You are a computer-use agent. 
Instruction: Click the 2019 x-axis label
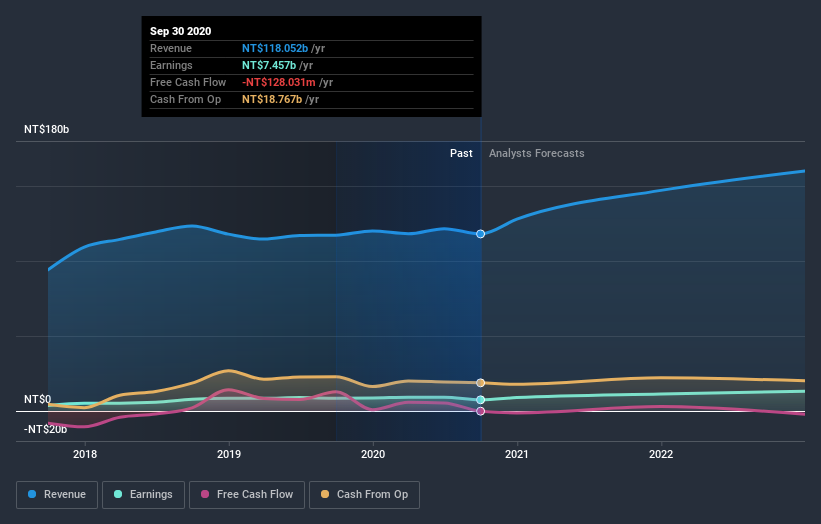point(229,454)
